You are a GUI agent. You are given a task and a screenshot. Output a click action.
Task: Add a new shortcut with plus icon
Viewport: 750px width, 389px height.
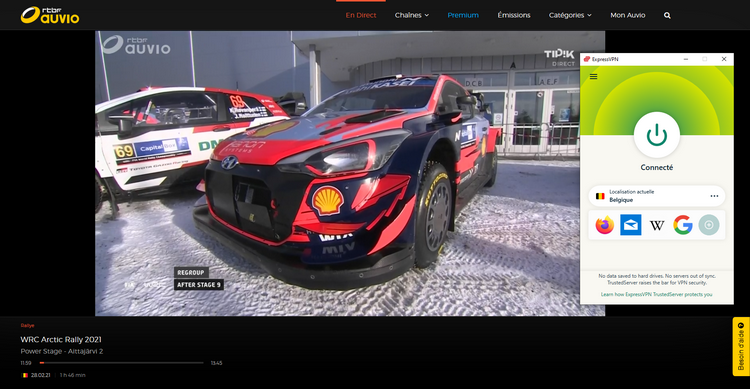709,225
